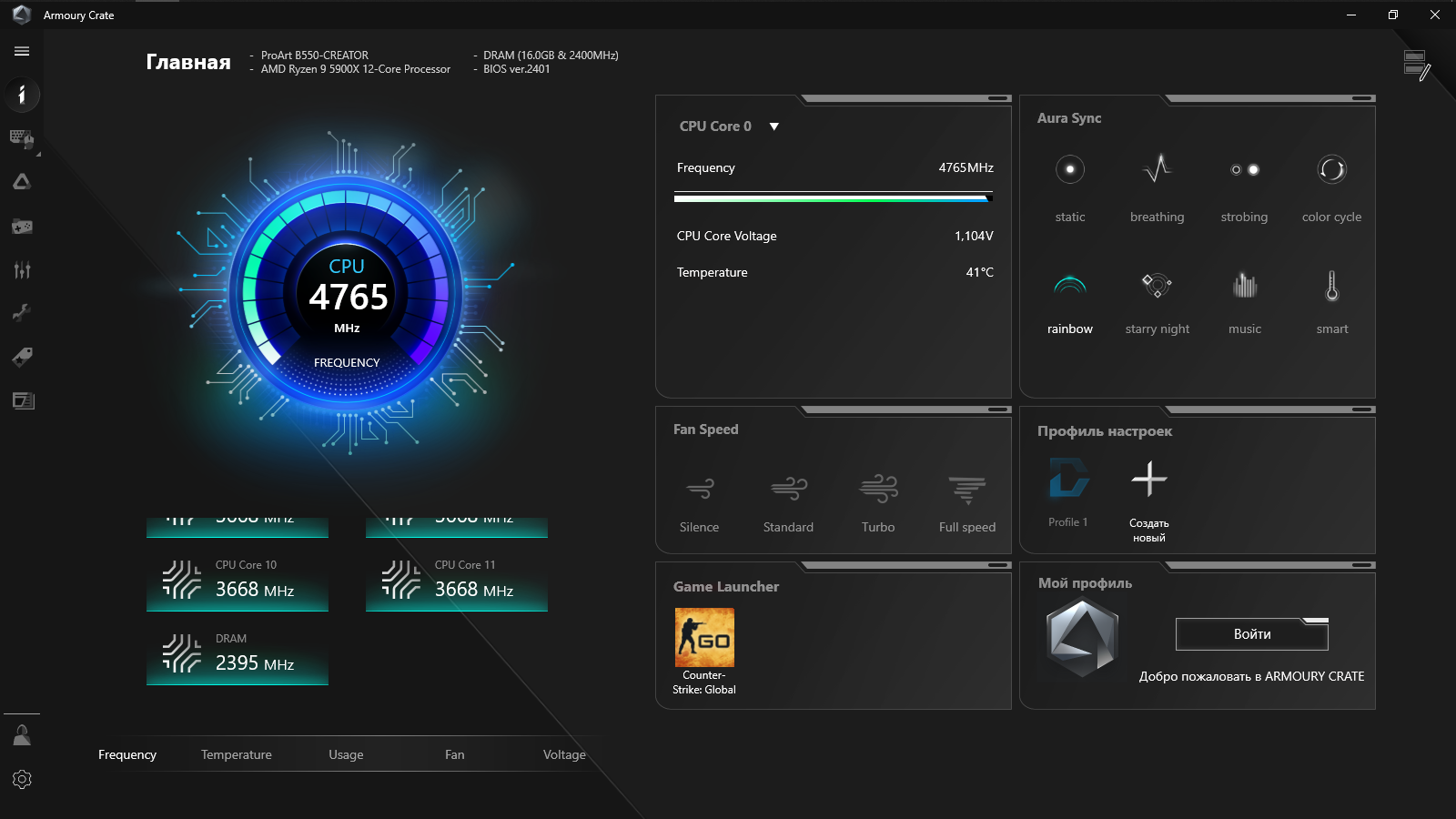
Task: Open the system tuning sliders icon
Action: [x=22, y=269]
